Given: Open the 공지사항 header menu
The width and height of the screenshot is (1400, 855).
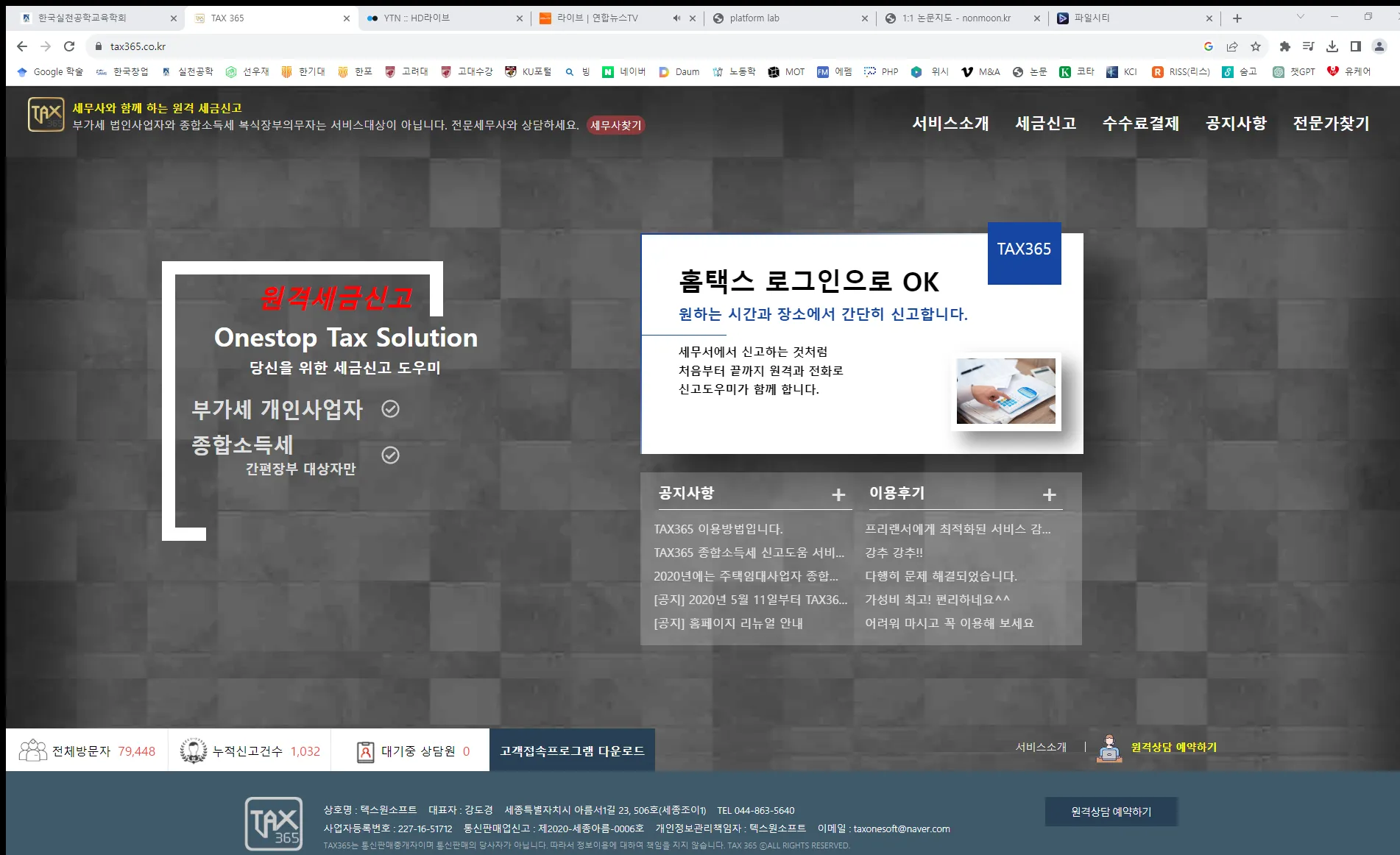Looking at the screenshot, I should click(1236, 124).
